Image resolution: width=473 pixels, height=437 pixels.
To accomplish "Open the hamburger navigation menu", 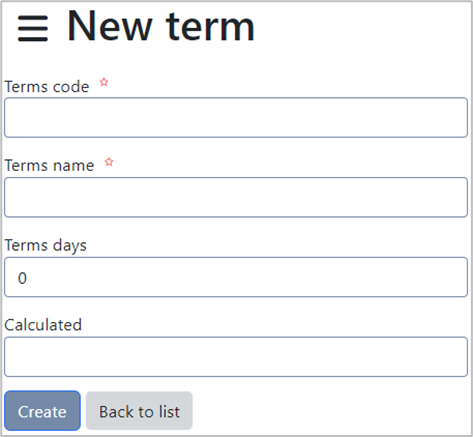I will (x=33, y=28).
